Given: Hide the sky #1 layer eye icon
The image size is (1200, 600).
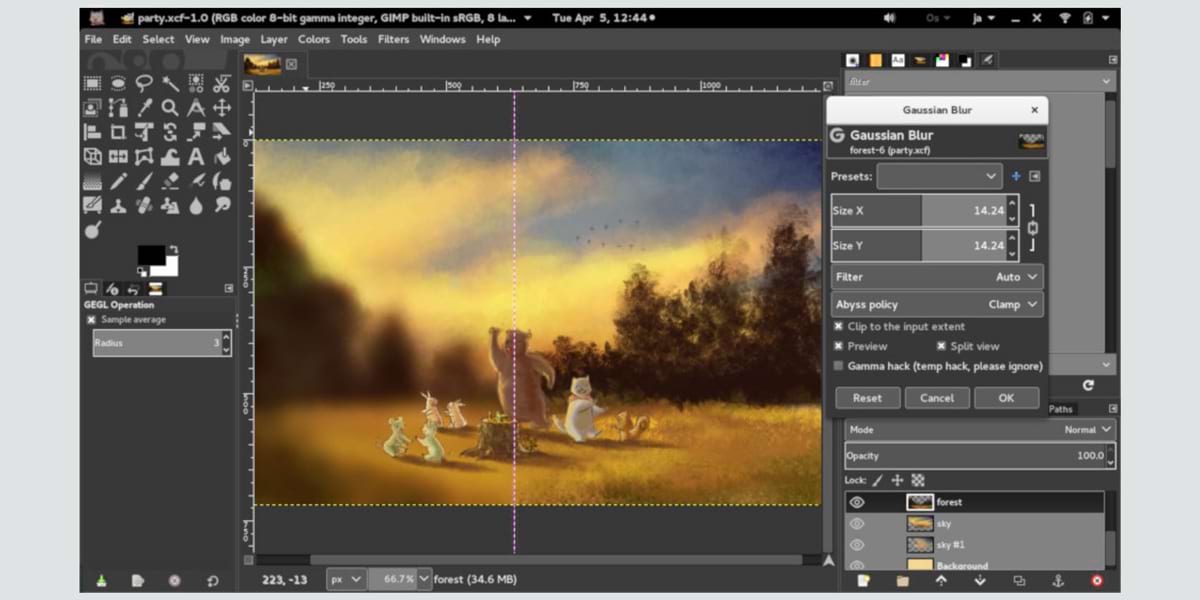Looking at the screenshot, I should 857,545.
